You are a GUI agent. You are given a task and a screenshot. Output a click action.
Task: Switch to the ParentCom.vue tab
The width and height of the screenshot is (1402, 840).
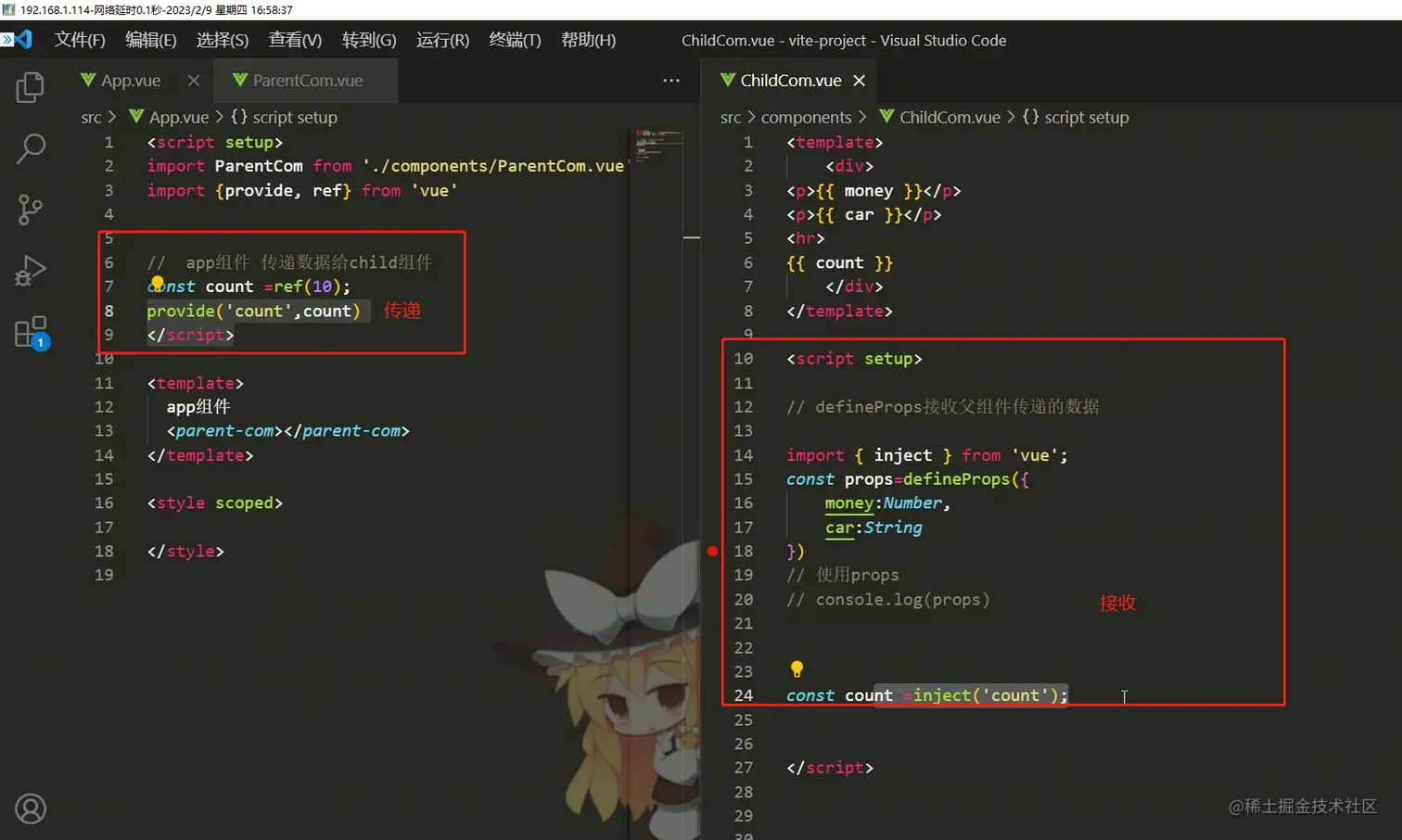coord(306,81)
